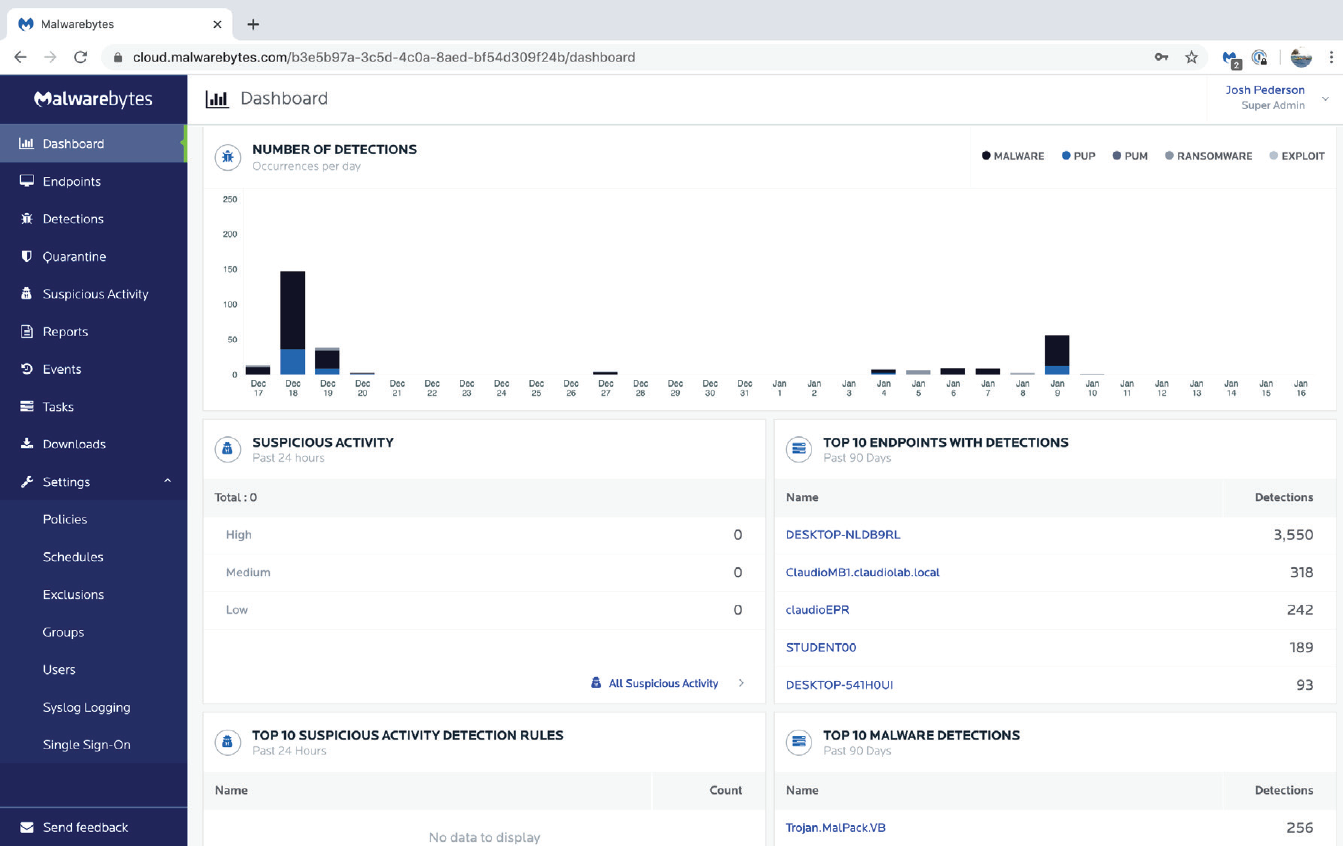The height and width of the screenshot is (846, 1343).
Task: Open the Policies settings page
Action: [x=65, y=519]
